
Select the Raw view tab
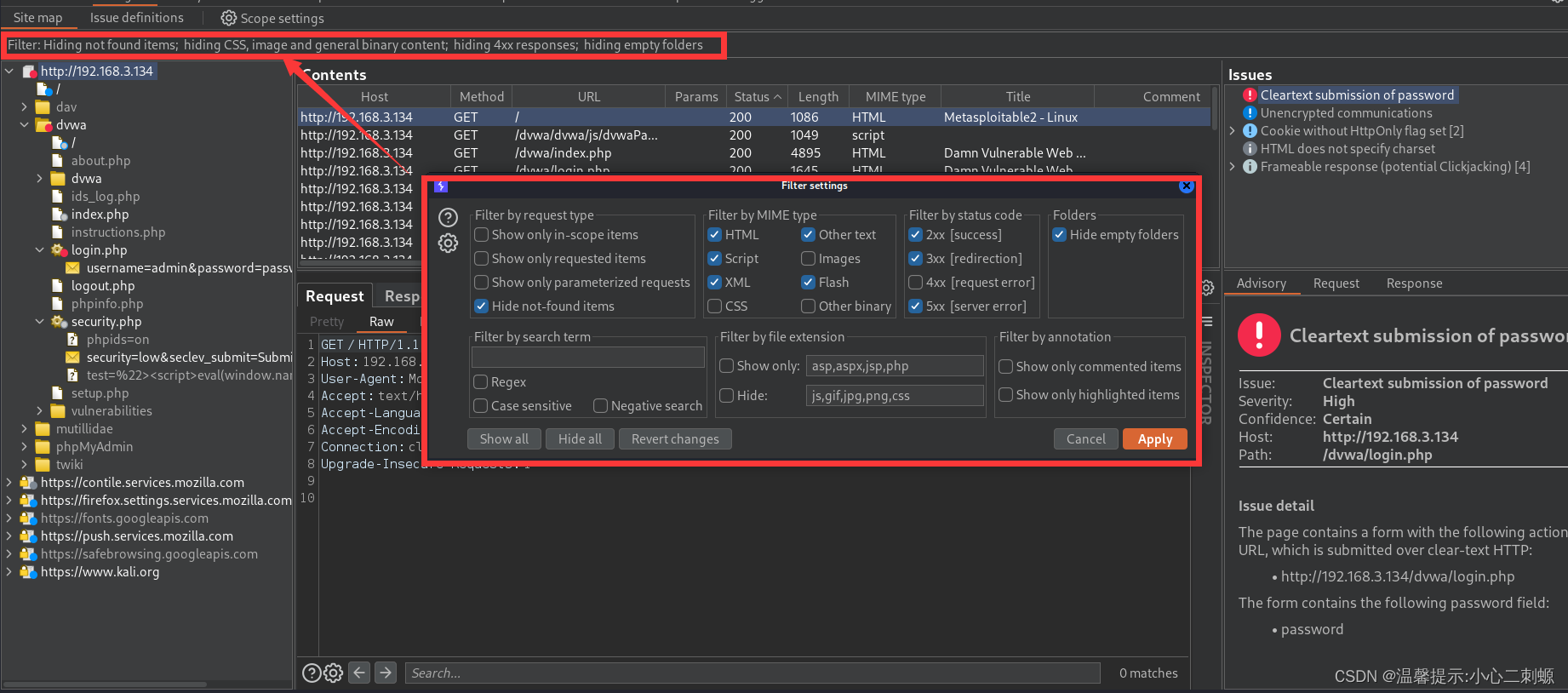381,322
